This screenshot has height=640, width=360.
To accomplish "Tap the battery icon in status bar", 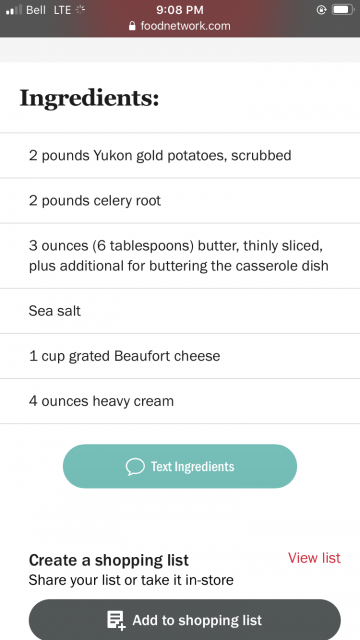I will [343, 10].
